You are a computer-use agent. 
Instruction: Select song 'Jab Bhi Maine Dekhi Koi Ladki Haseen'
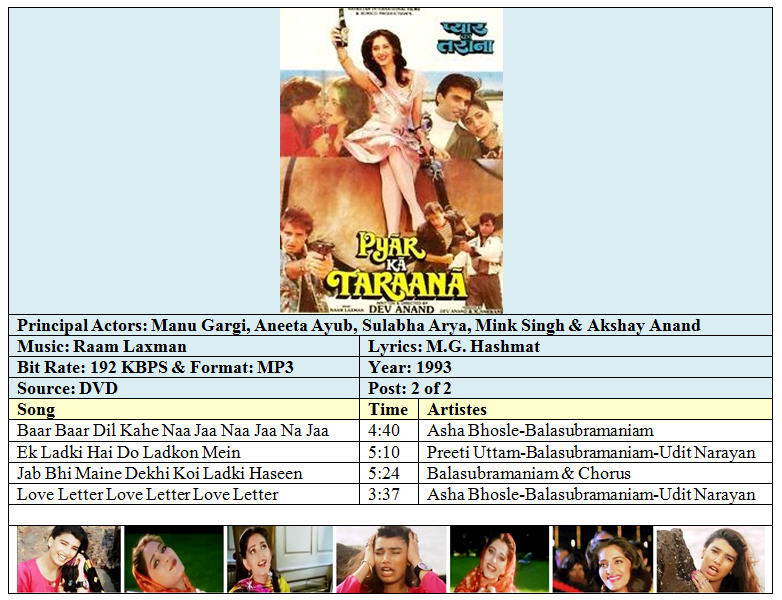[160, 473]
